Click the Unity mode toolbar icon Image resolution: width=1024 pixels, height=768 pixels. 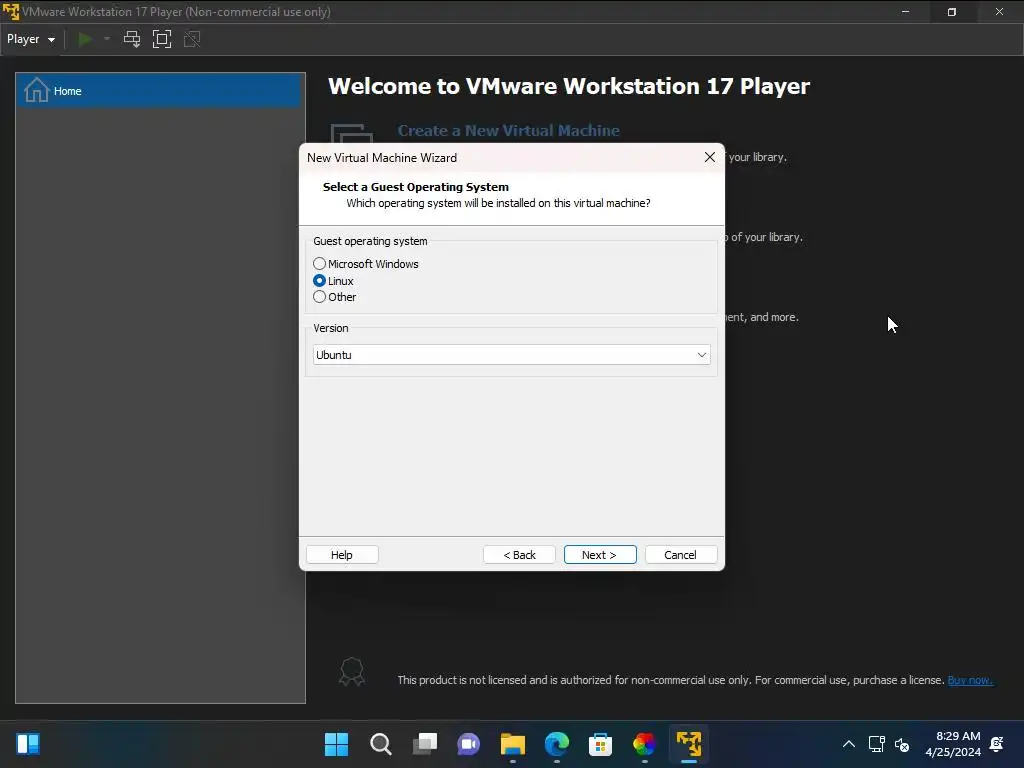coord(192,39)
